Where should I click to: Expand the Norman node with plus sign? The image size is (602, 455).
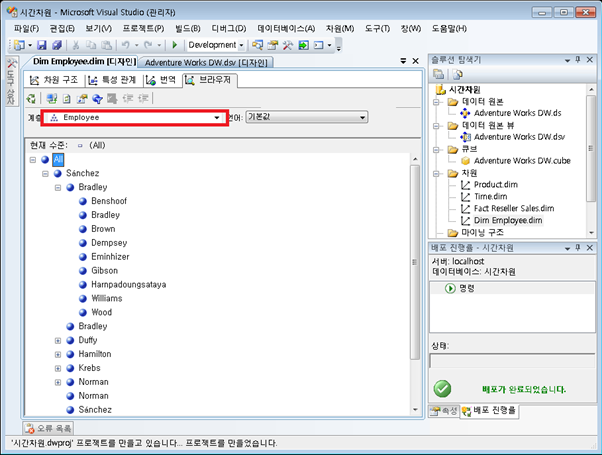click(x=58, y=382)
